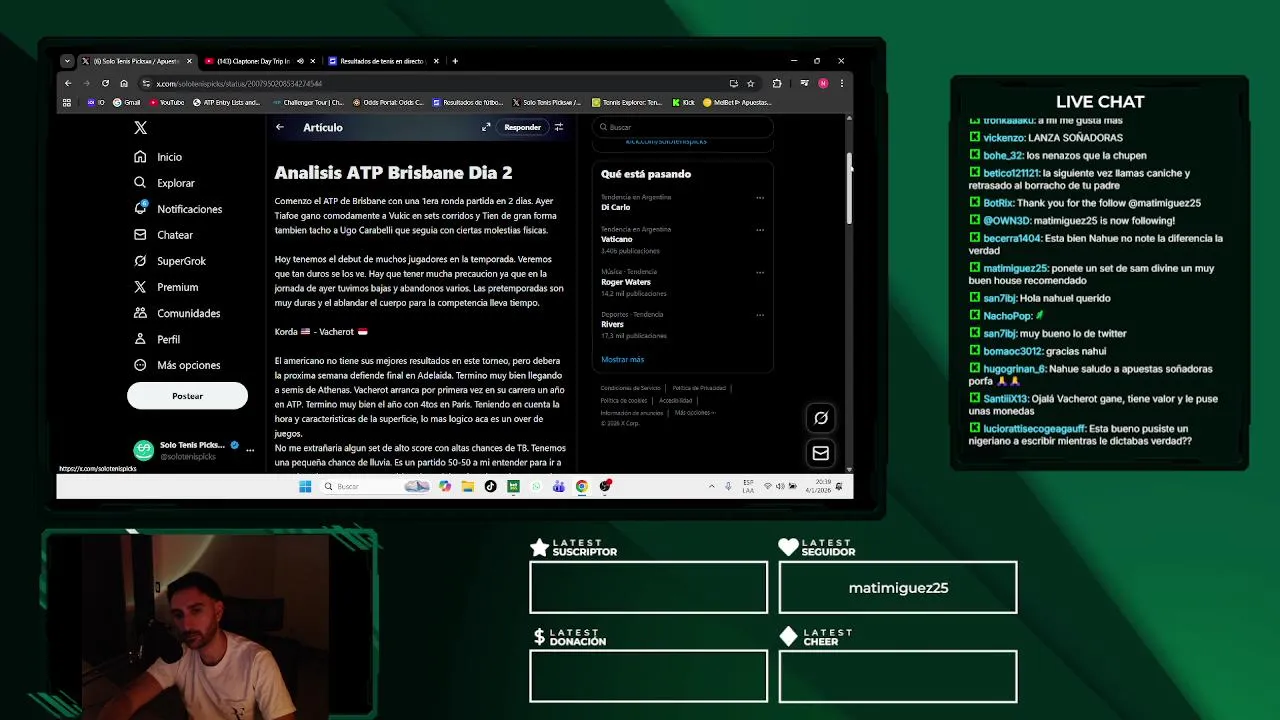The image size is (1280, 720).
Task: Open options dots for Di Carlo trend
Action: (760, 198)
